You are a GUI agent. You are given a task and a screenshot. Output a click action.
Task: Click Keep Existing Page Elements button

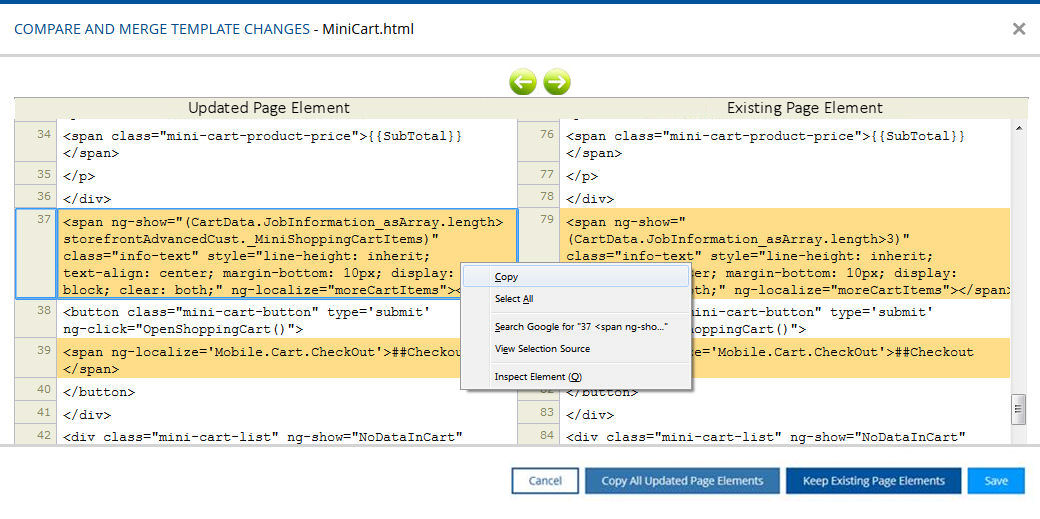873,481
